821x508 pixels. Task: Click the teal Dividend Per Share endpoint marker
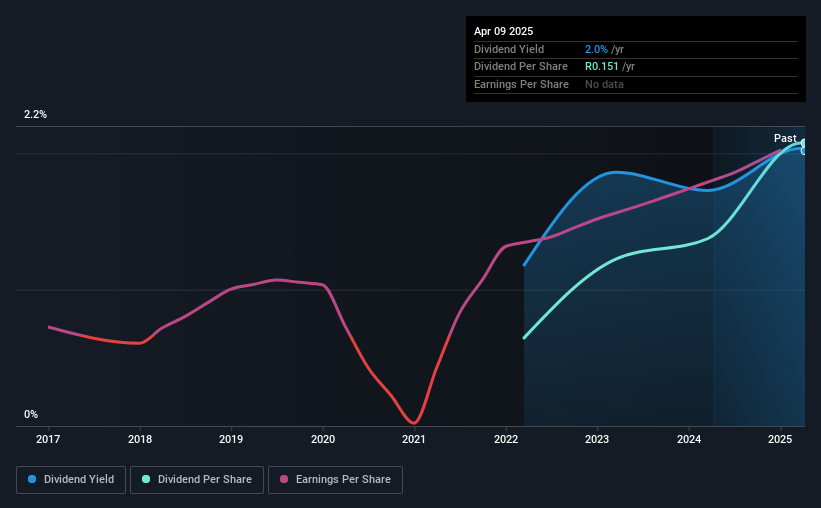point(804,143)
